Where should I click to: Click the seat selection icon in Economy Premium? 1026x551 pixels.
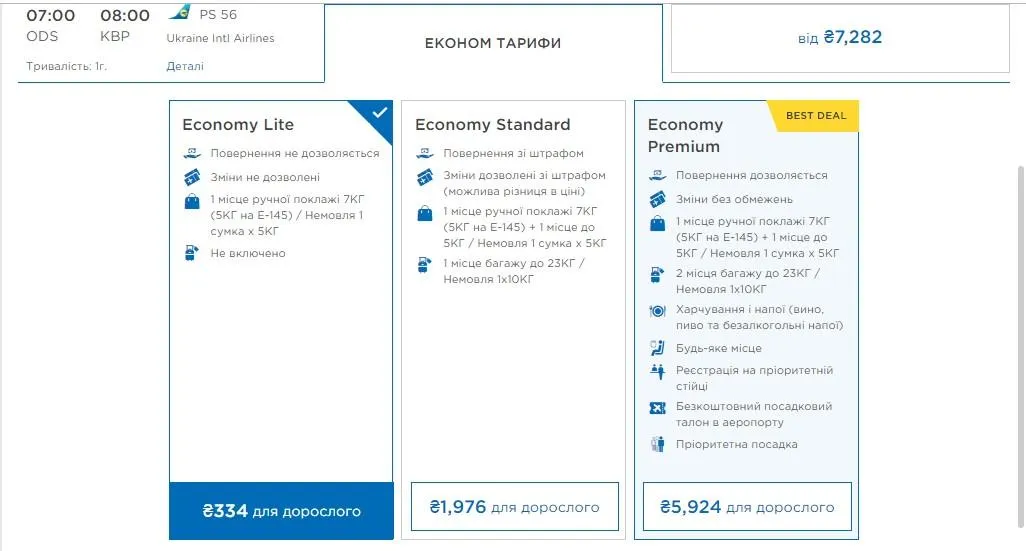[658, 348]
